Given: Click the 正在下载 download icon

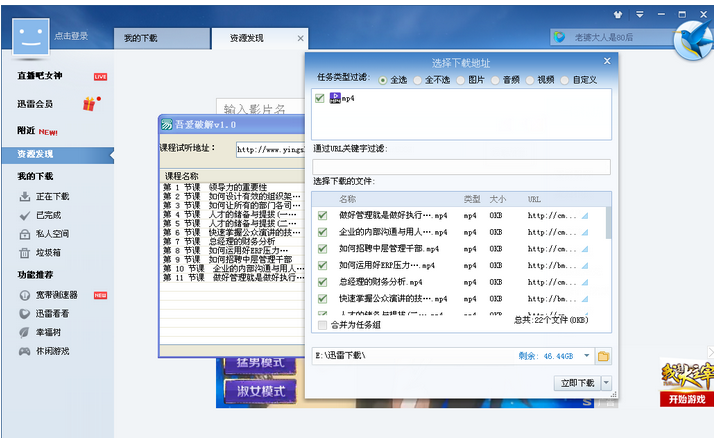Looking at the screenshot, I should pos(25,197).
